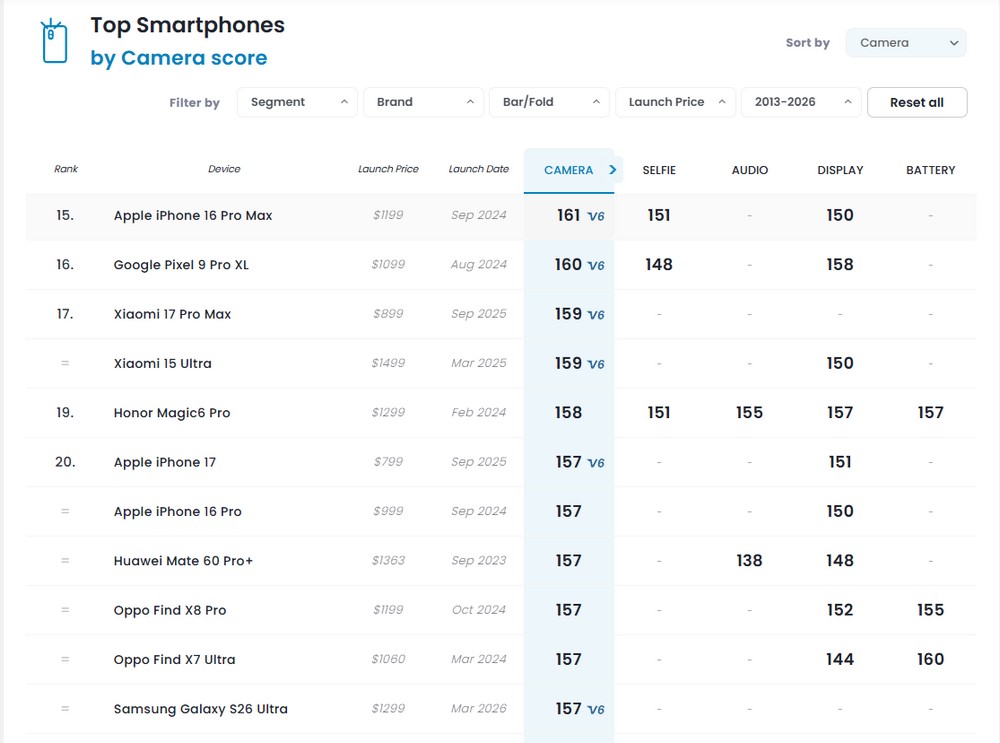The image size is (1000, 743).
Task: Click battery score 155 for Oppo Find X8 Pro
Action: 930,610
